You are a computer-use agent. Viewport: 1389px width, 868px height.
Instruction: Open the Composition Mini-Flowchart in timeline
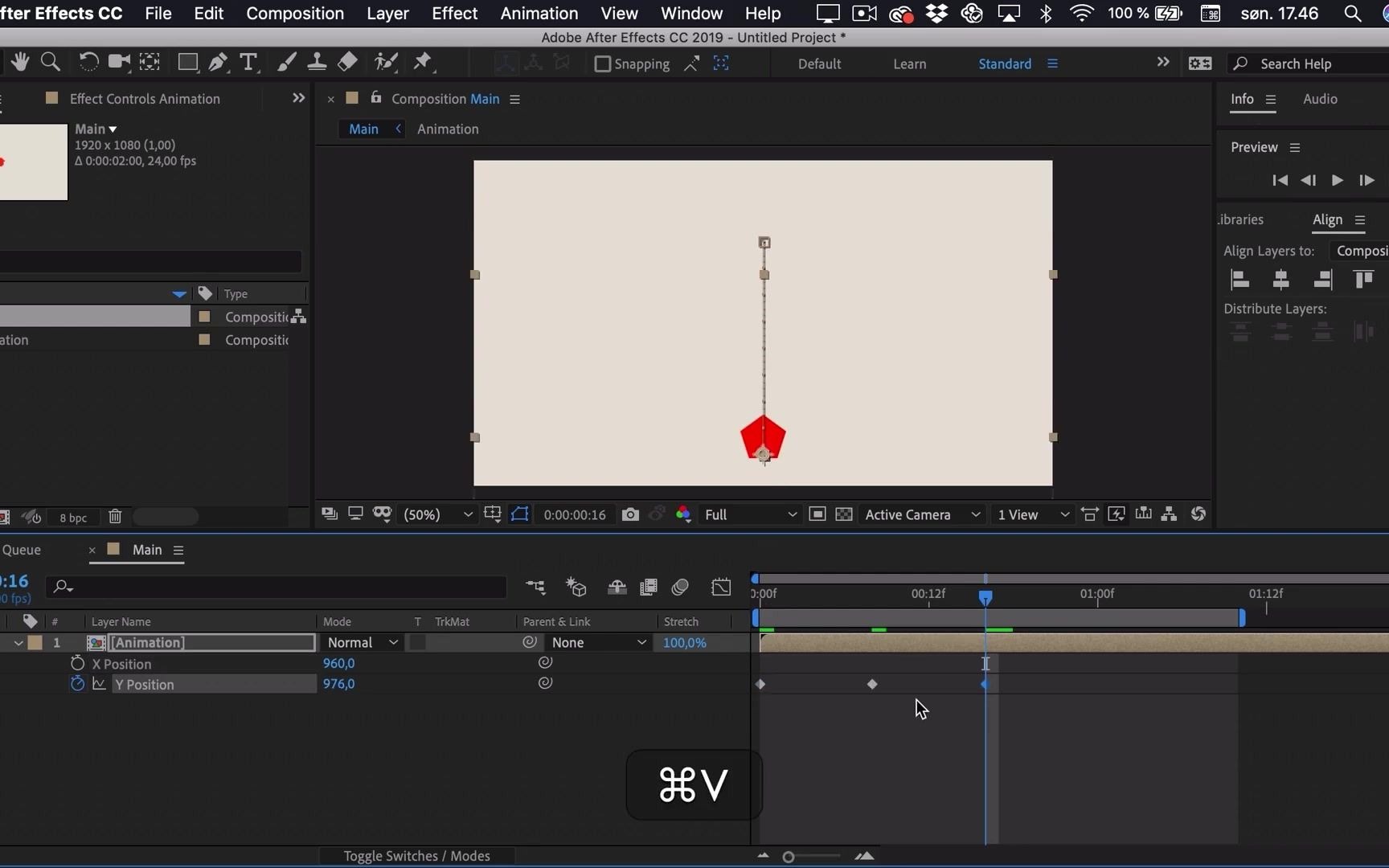click(x=535, y=588)
